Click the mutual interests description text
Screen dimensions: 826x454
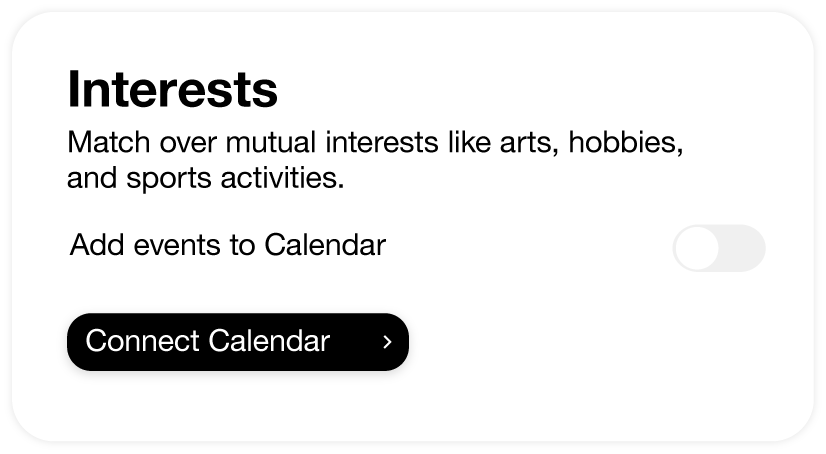pos(375,160)
